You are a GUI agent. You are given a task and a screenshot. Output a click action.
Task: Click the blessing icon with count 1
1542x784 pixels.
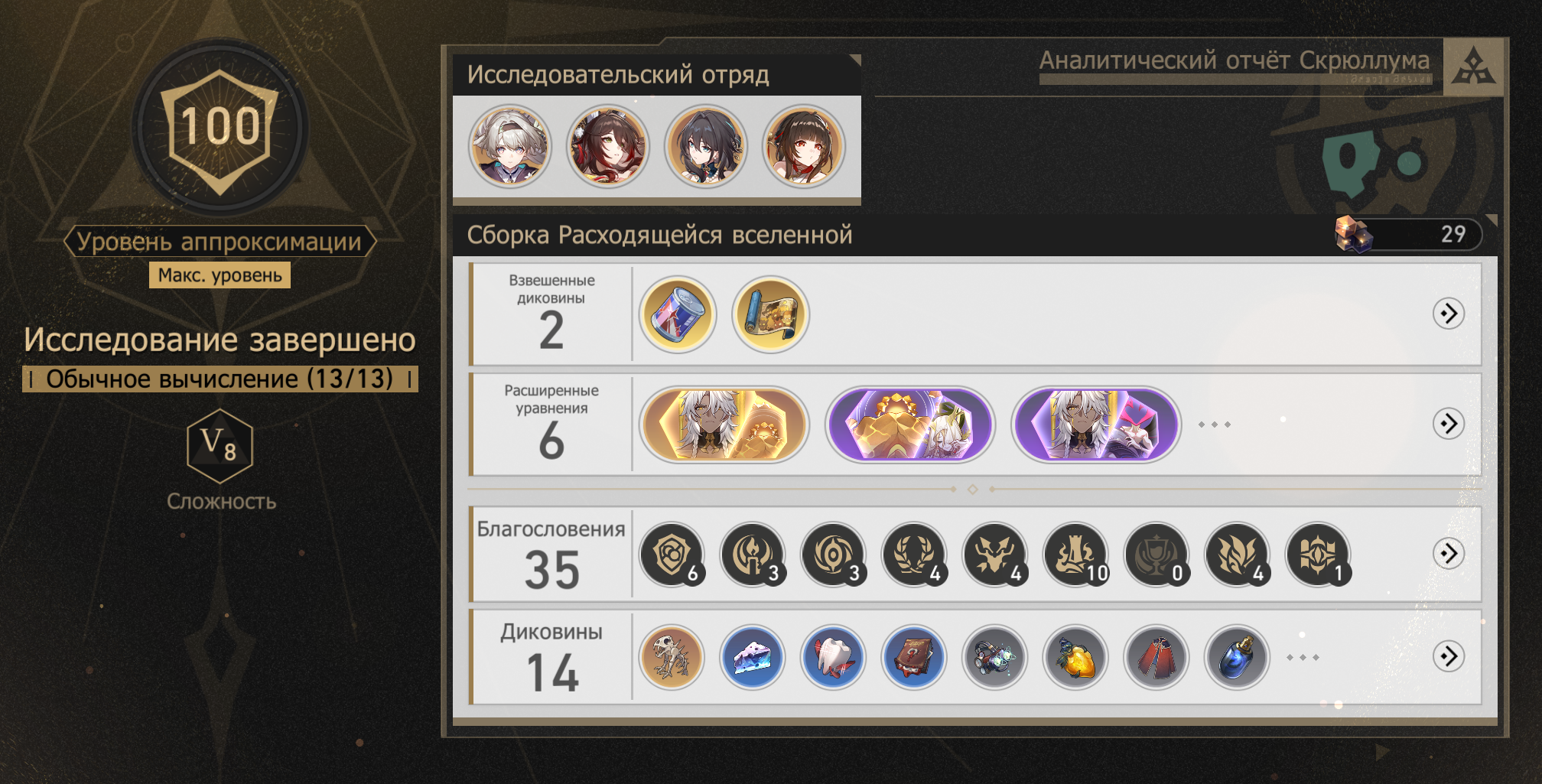(1319, 555)
